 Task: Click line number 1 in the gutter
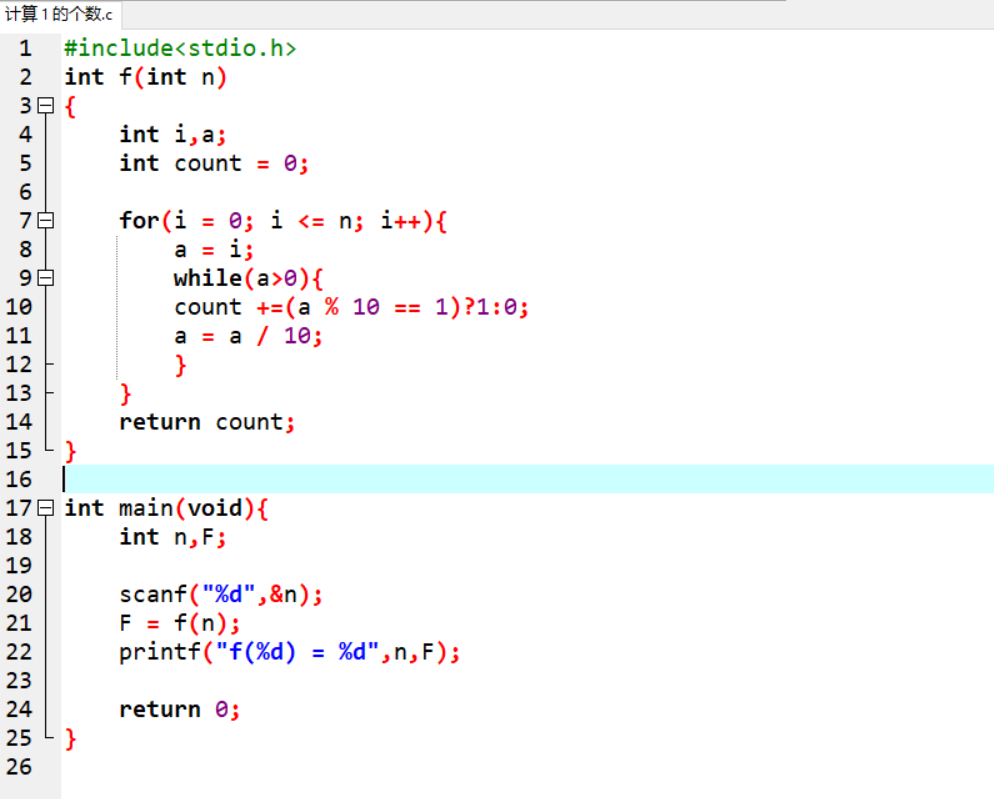(x=25, y=48)
